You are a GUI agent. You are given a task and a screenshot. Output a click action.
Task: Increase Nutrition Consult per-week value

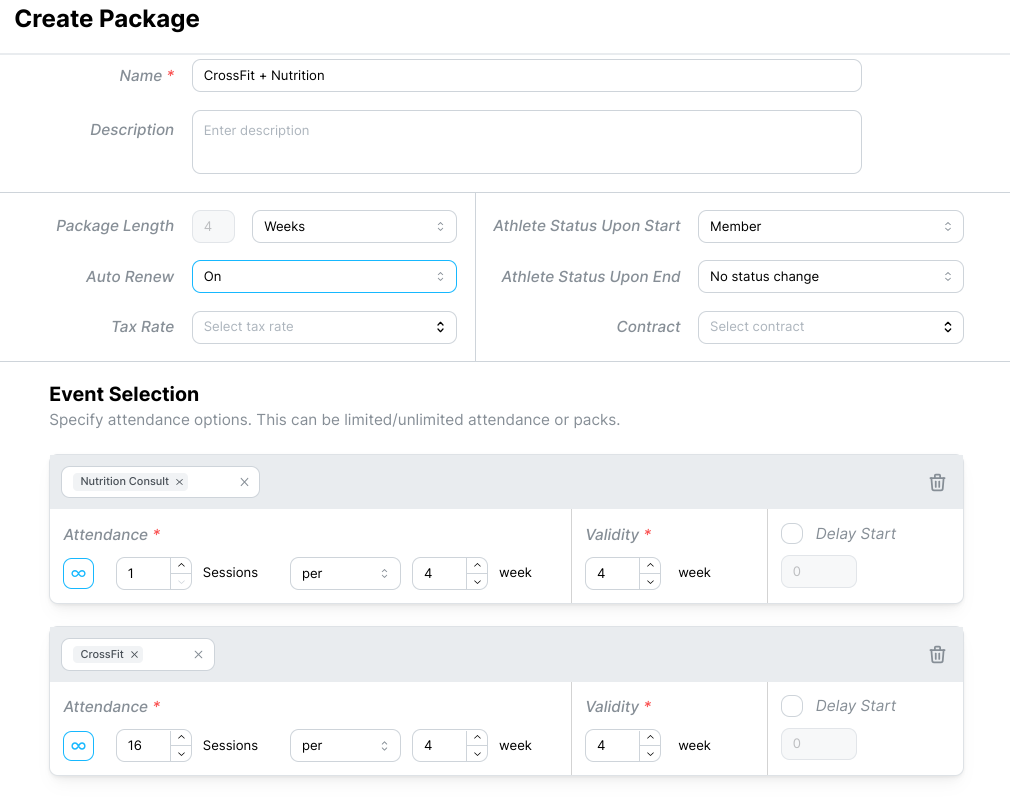pos(477,565)
